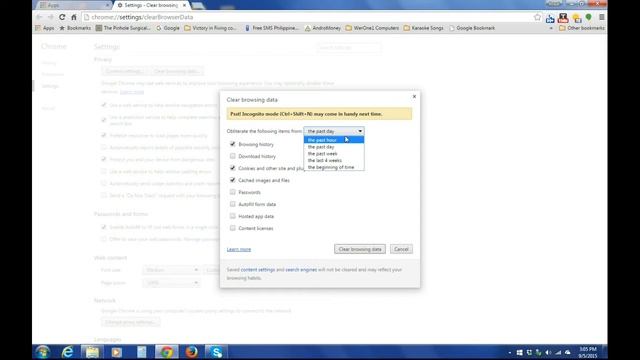Screen dimensions: 640x360
Task: Go back with the back arrow
Action: pos(39,17)
